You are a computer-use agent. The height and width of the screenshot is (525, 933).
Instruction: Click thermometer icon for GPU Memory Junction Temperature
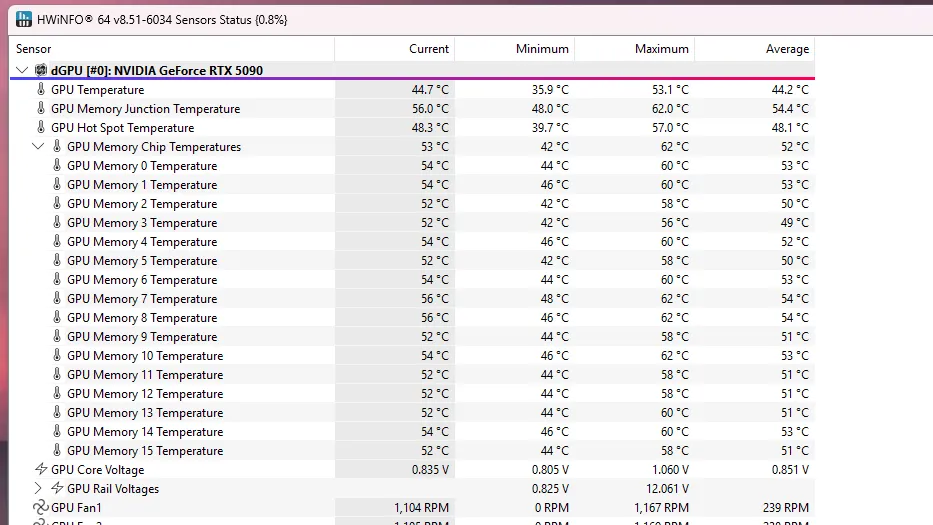(x=41, y=108)
